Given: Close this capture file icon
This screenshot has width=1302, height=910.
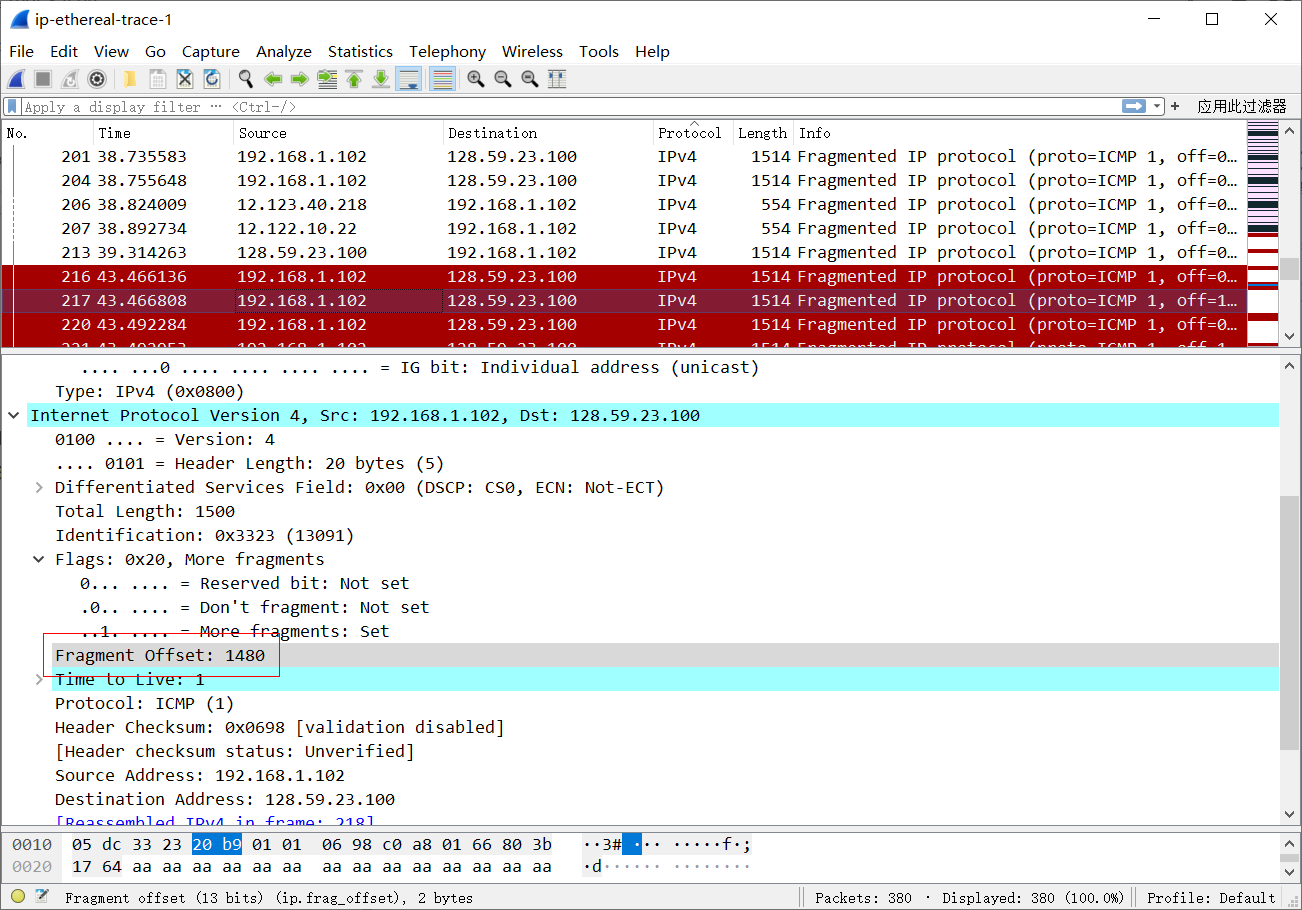Looking at the screenshot, I should click(x=184, y=79).
